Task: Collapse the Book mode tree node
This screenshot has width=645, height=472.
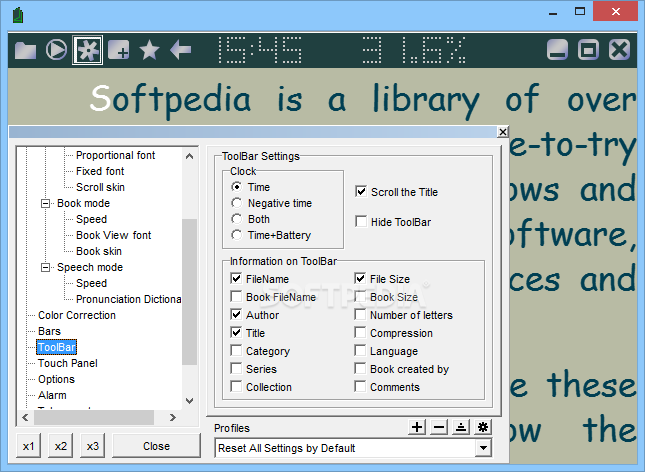Action: click(x=46, y=203)
